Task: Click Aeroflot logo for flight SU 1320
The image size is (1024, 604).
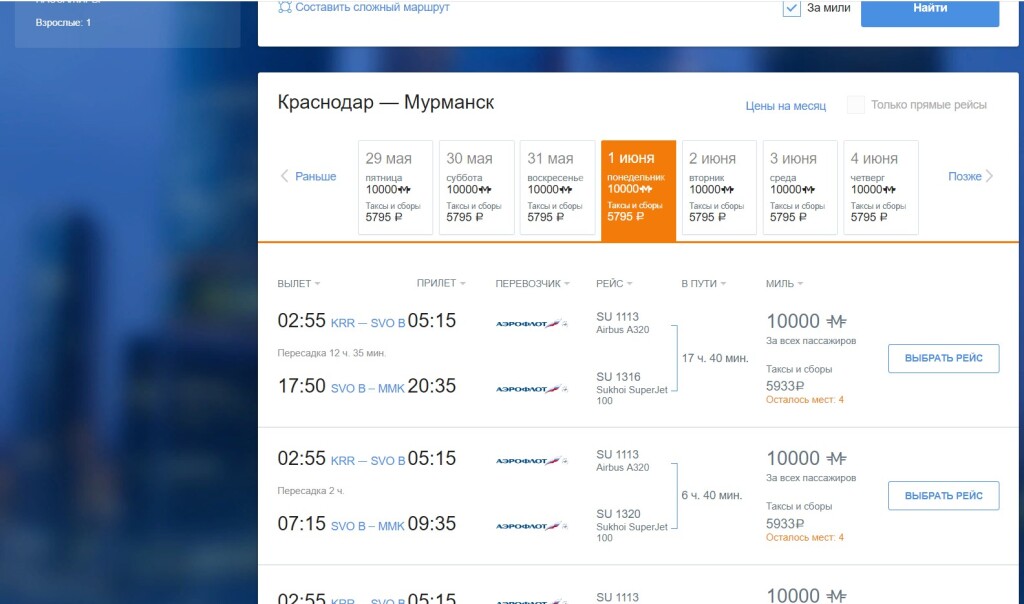Action: tap(531, 525)
